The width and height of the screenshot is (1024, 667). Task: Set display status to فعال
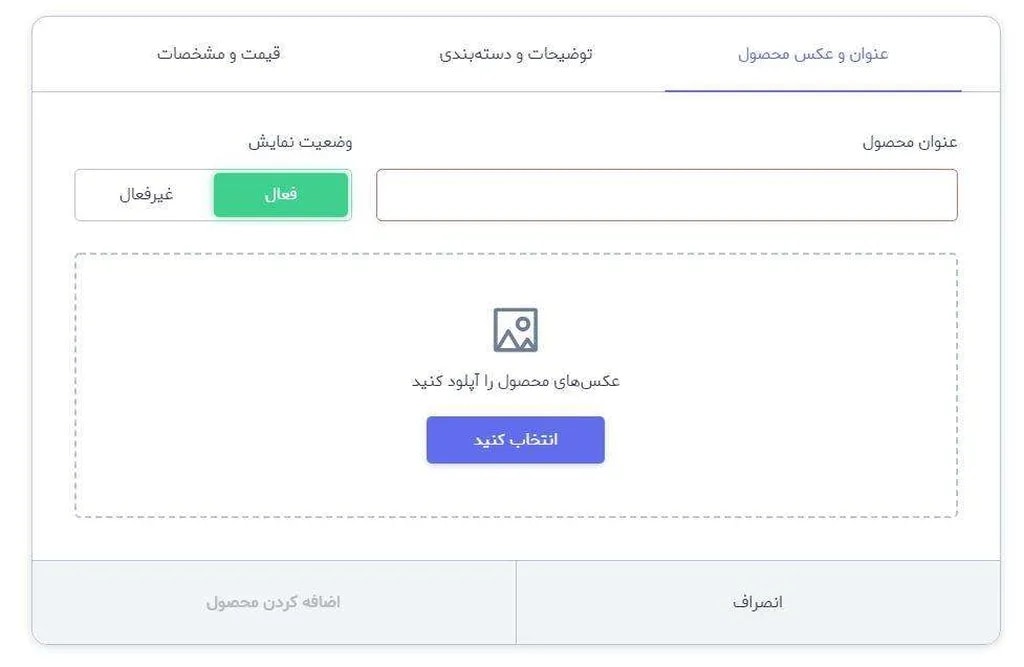(x=281, y=195)
